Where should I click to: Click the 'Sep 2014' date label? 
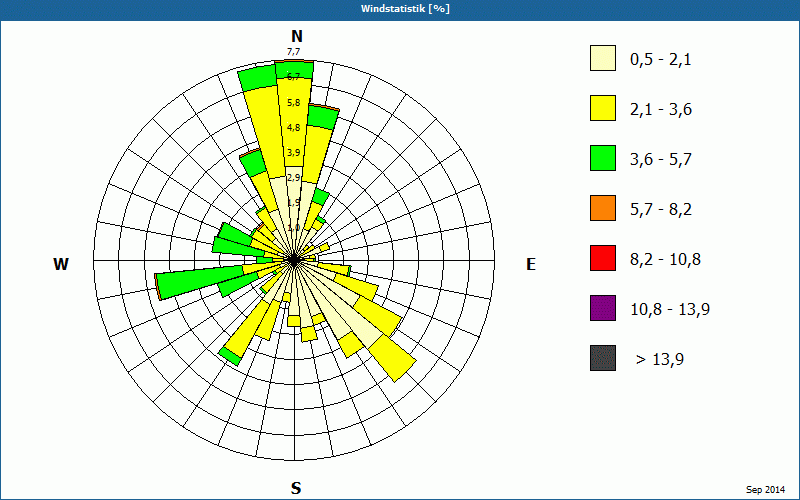click(x=765, y=490)
